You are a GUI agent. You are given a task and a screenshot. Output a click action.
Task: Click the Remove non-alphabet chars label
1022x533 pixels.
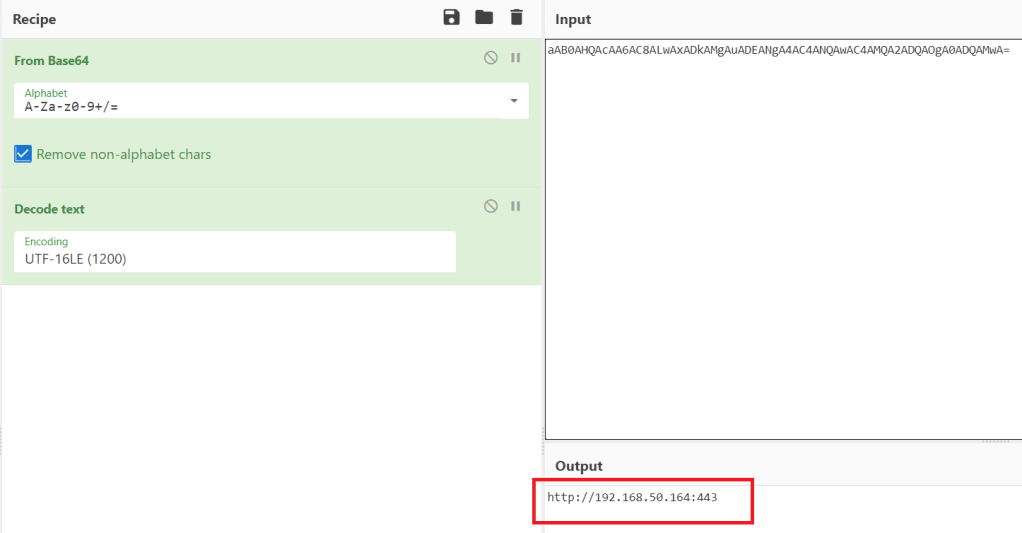[x=123, y=154]
